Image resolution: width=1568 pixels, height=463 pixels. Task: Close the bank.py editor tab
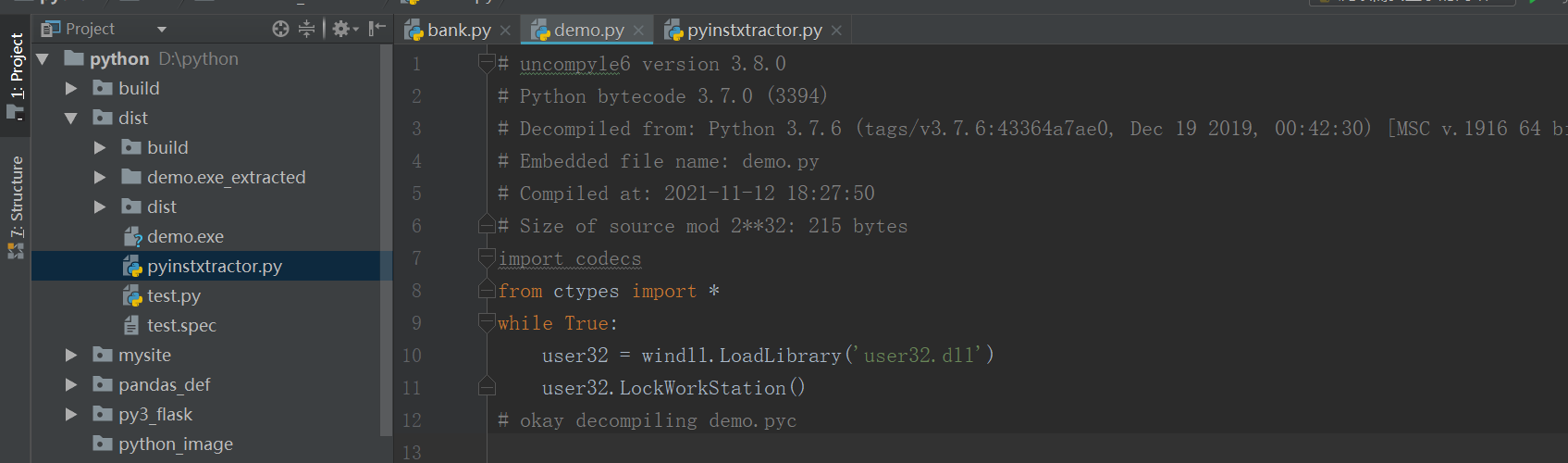point(505,31)
